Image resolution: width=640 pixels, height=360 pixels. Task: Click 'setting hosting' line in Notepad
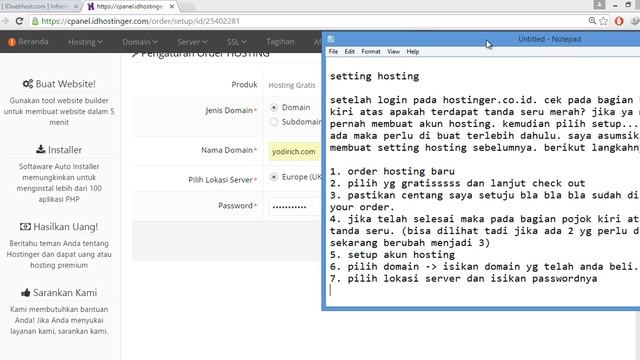374,76
